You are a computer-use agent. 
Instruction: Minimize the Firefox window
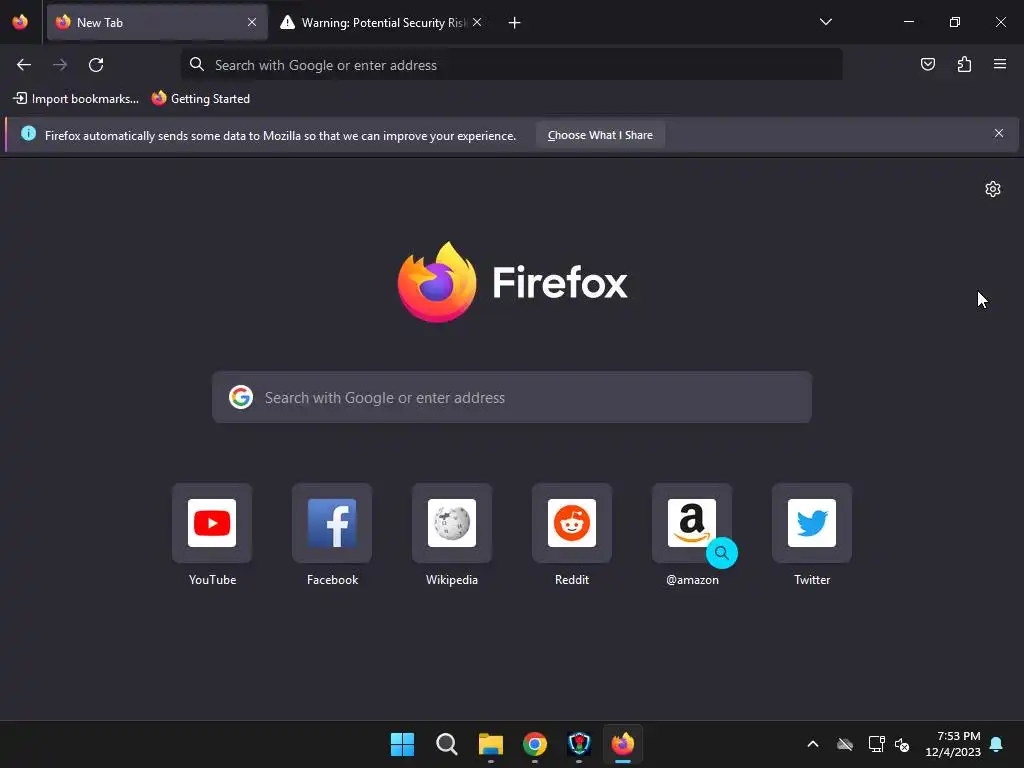point(908,22)
